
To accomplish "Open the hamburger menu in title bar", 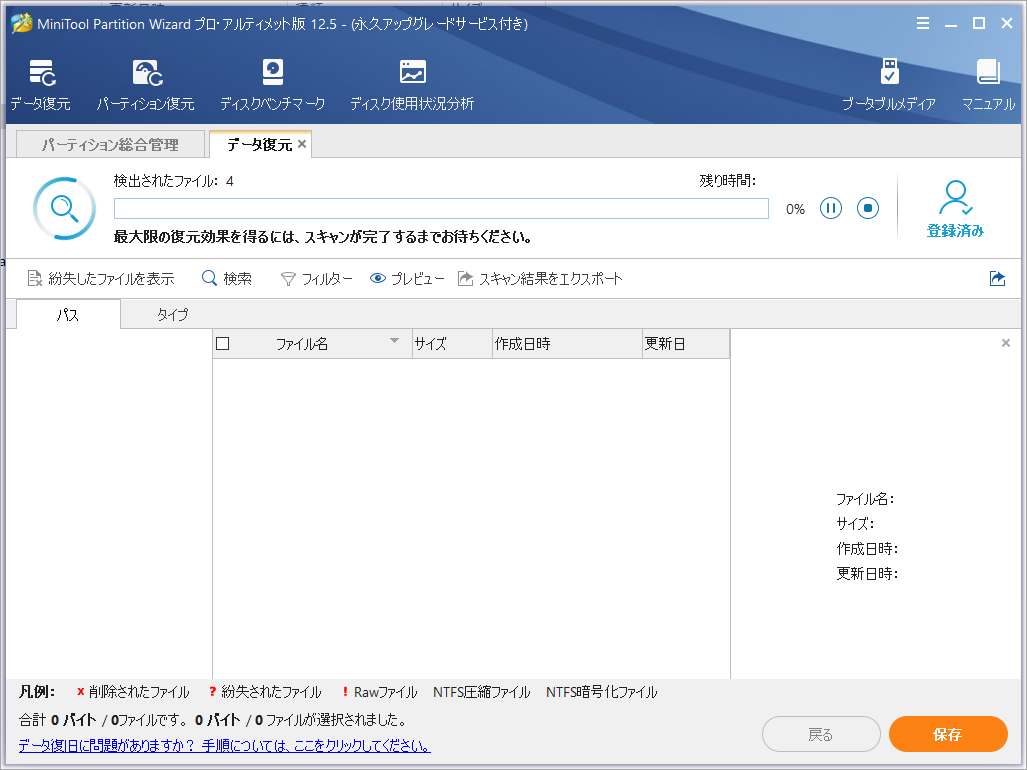I will (922, 22).
